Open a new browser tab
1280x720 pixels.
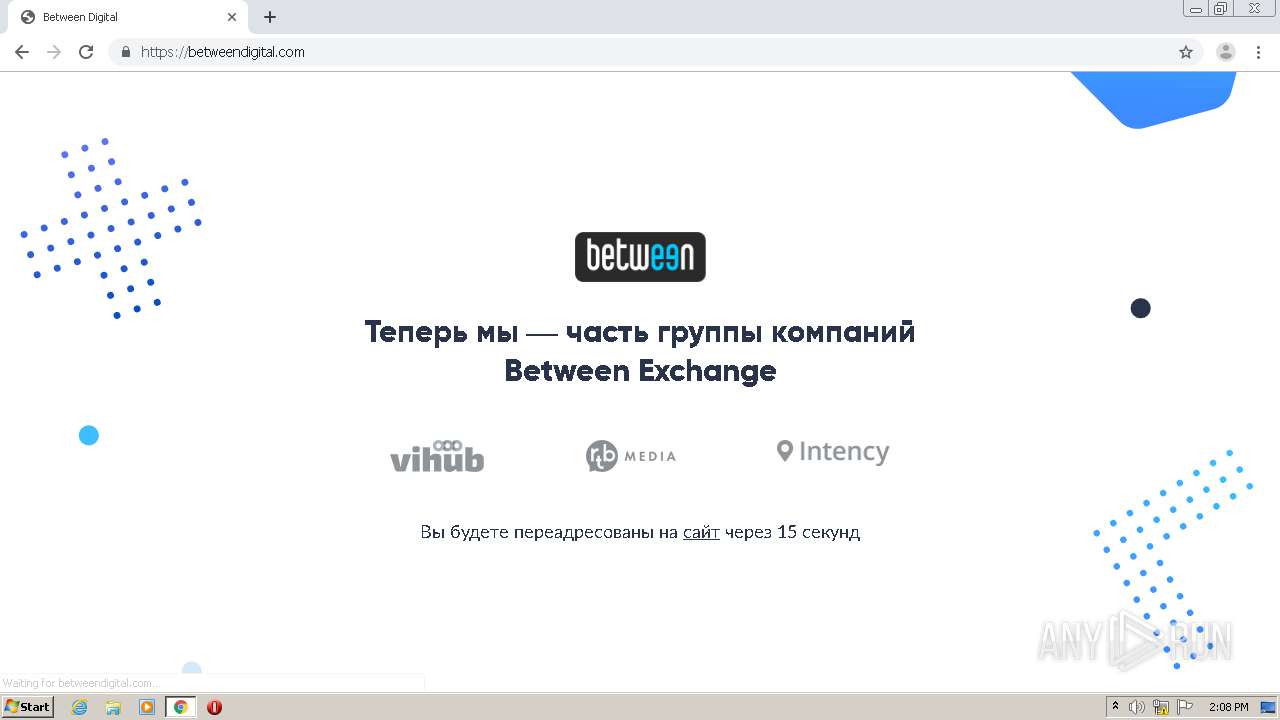pyautogui.click(x=270, y=17)
